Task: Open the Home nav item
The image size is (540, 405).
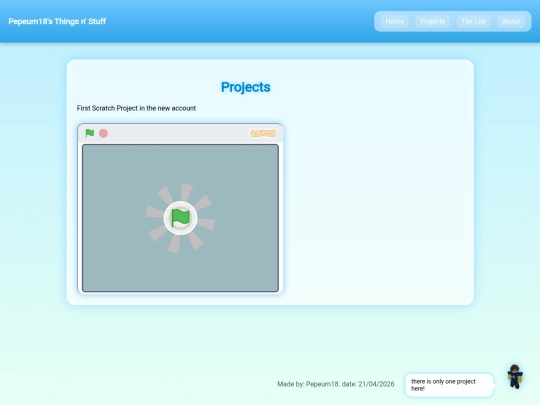Action: tap(395, 21)
